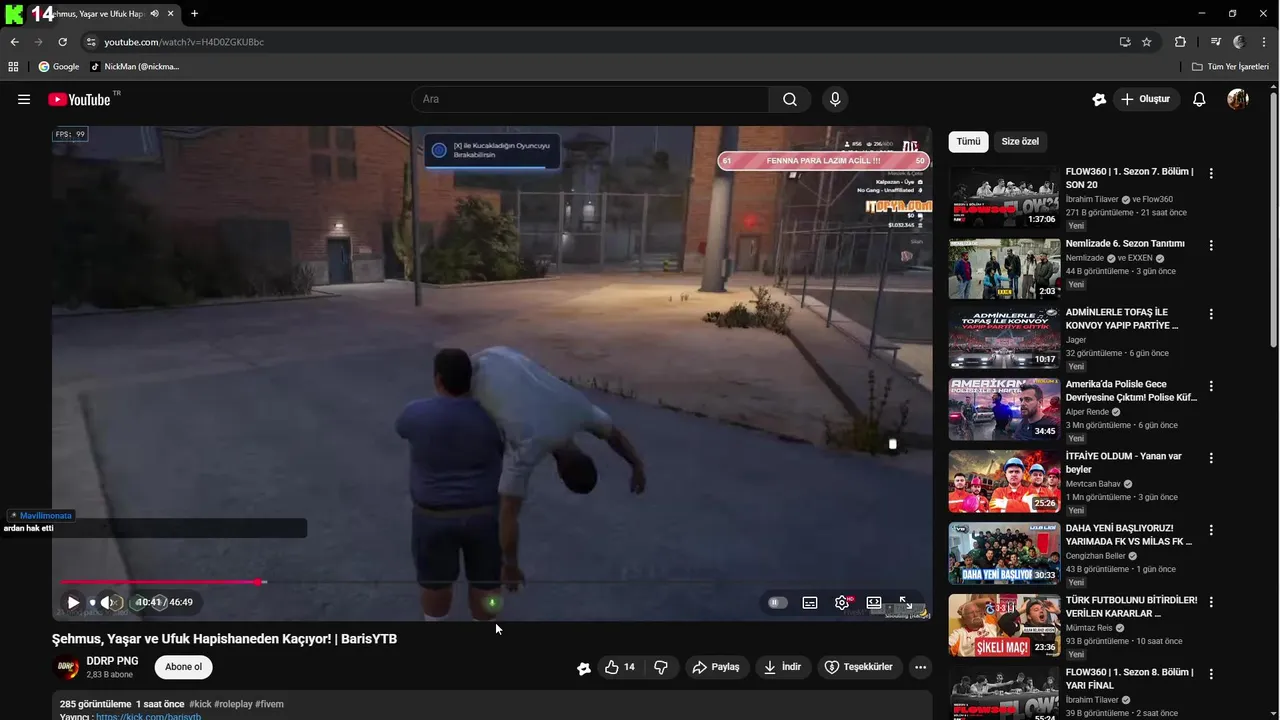Click the YouTube search input field

point(590,99)
